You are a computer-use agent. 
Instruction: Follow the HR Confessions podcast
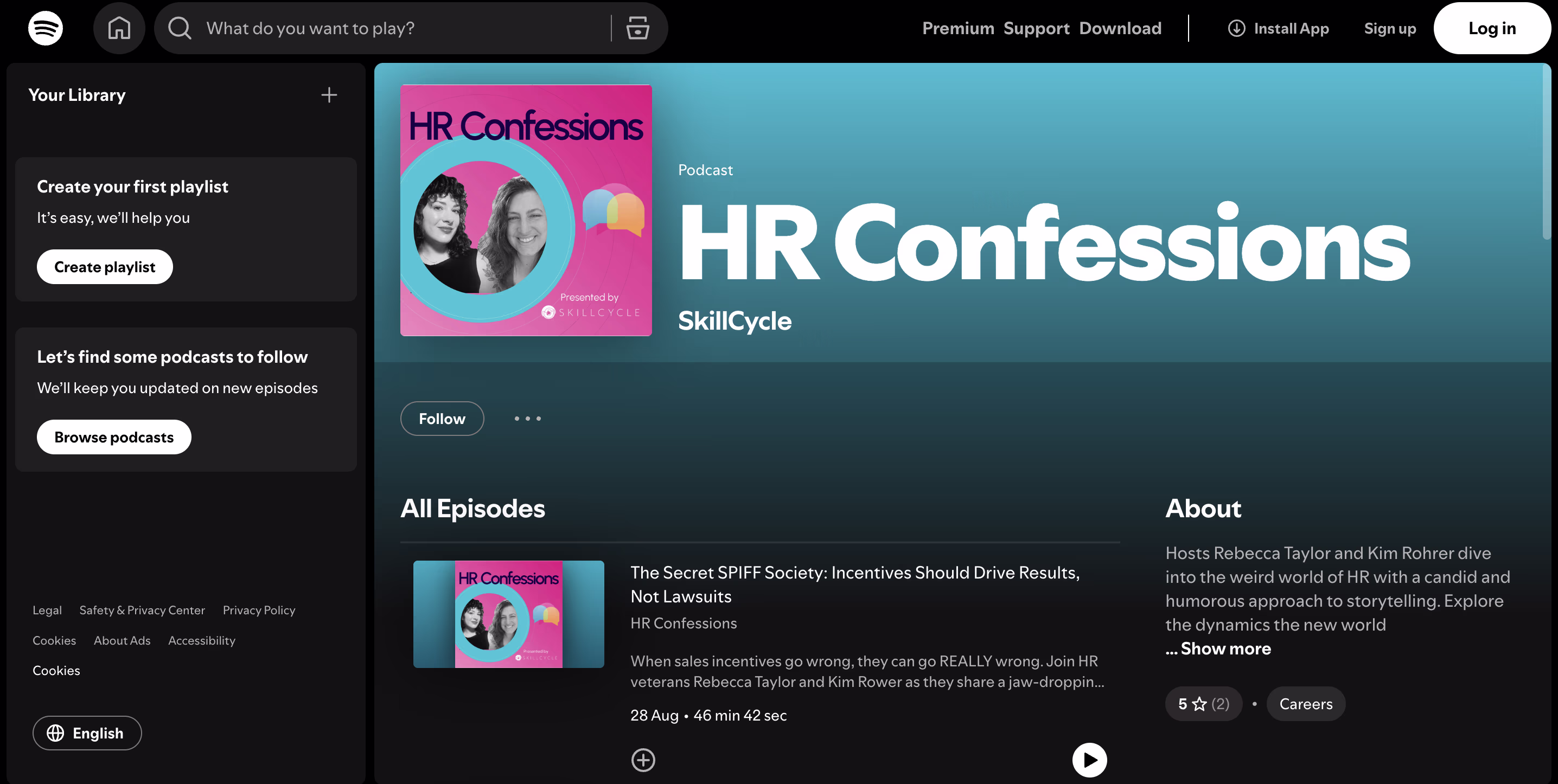pos(442,418)
